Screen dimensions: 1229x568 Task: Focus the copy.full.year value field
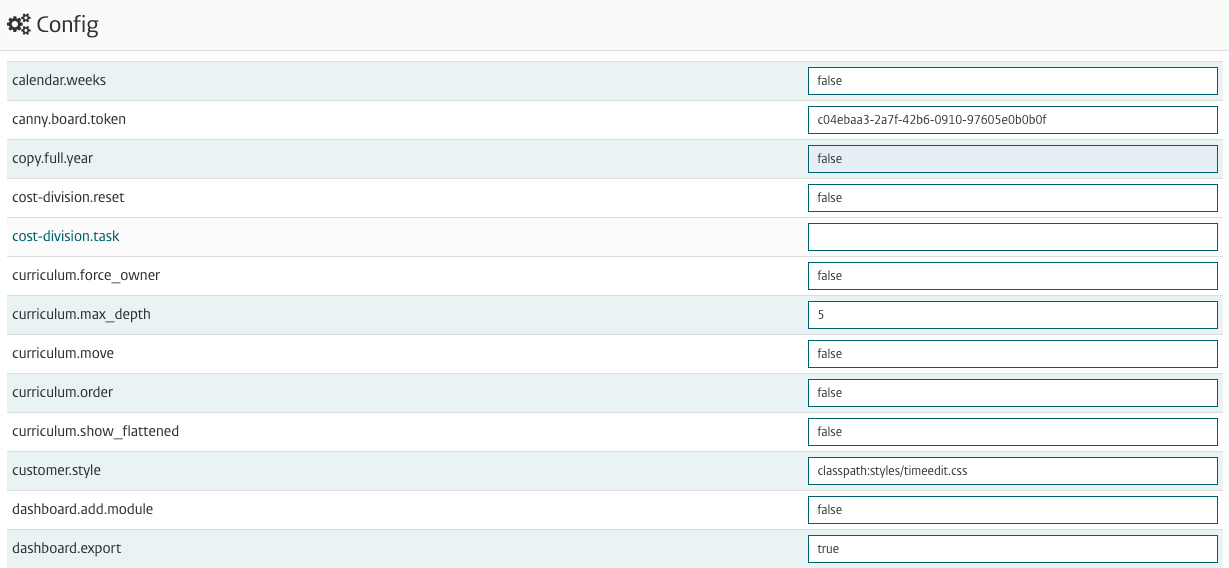[1012, 159]
